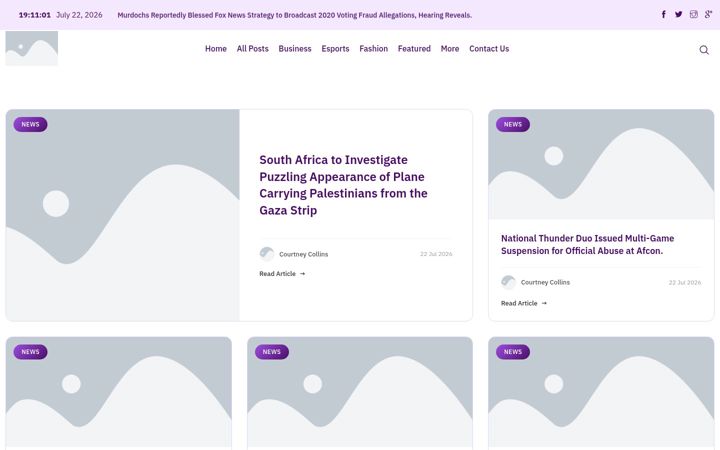Open the Business menu item
This screenshot has height=450, width=720.
pyautogui.click(x=295, y=49)
